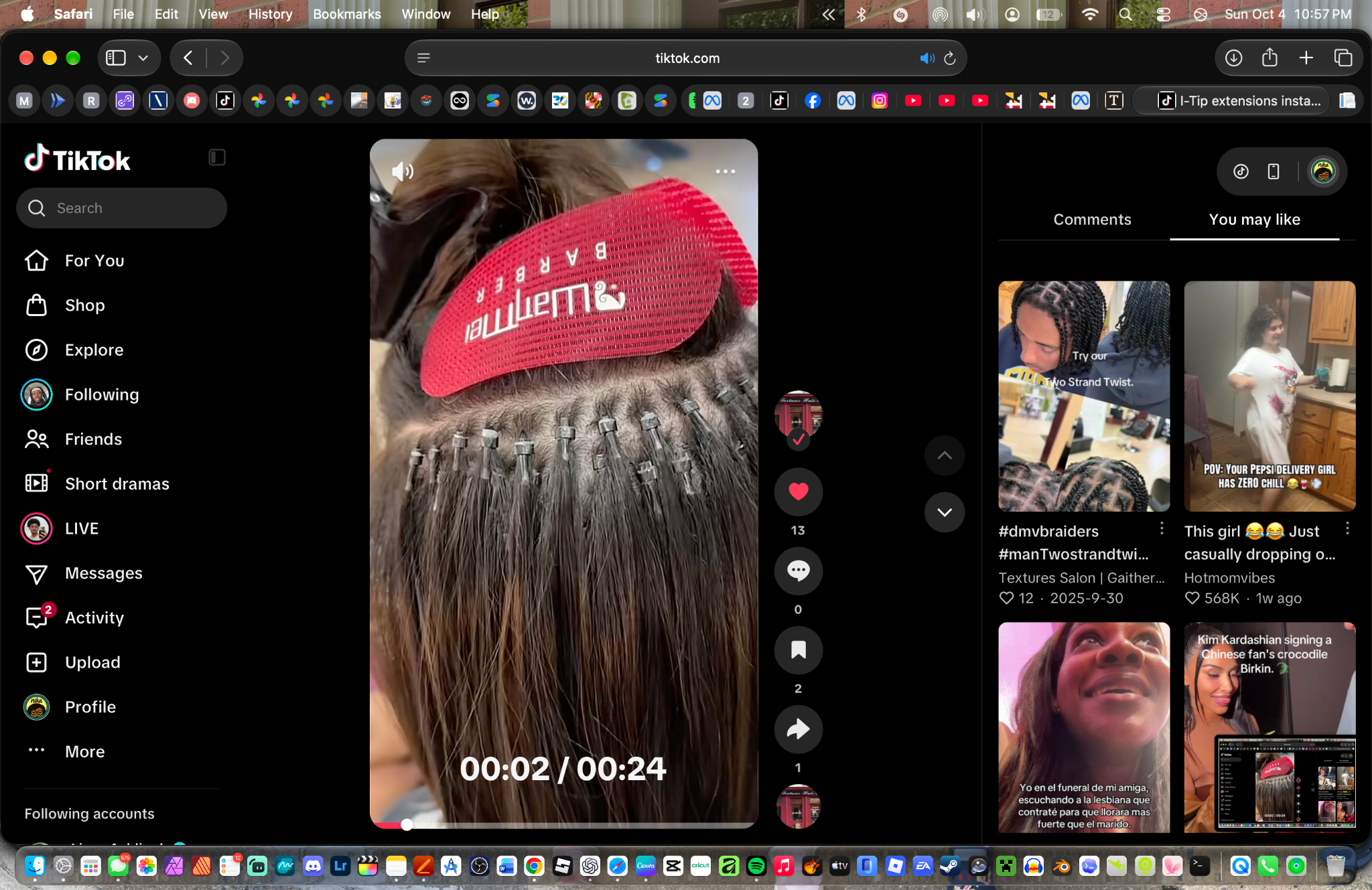1372x890 pixels.
Task: Open the Pepsi delivery girl video thumbnail
Action: tap(1270, 396)
